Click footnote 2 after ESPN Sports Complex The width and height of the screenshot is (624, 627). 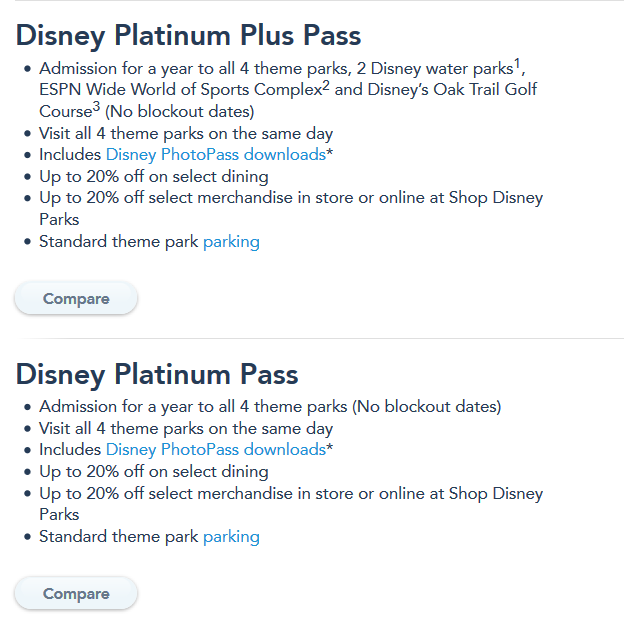point(326,85)
